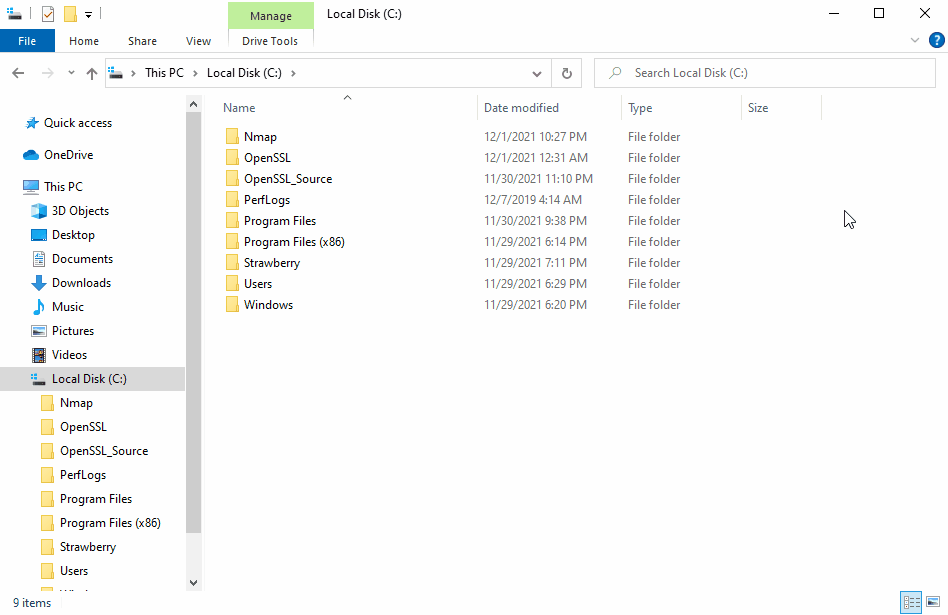This screenshot has width=948, height=615.
Task: Open the Strawberry folder in file list
Action: click(x=271, y=263)
